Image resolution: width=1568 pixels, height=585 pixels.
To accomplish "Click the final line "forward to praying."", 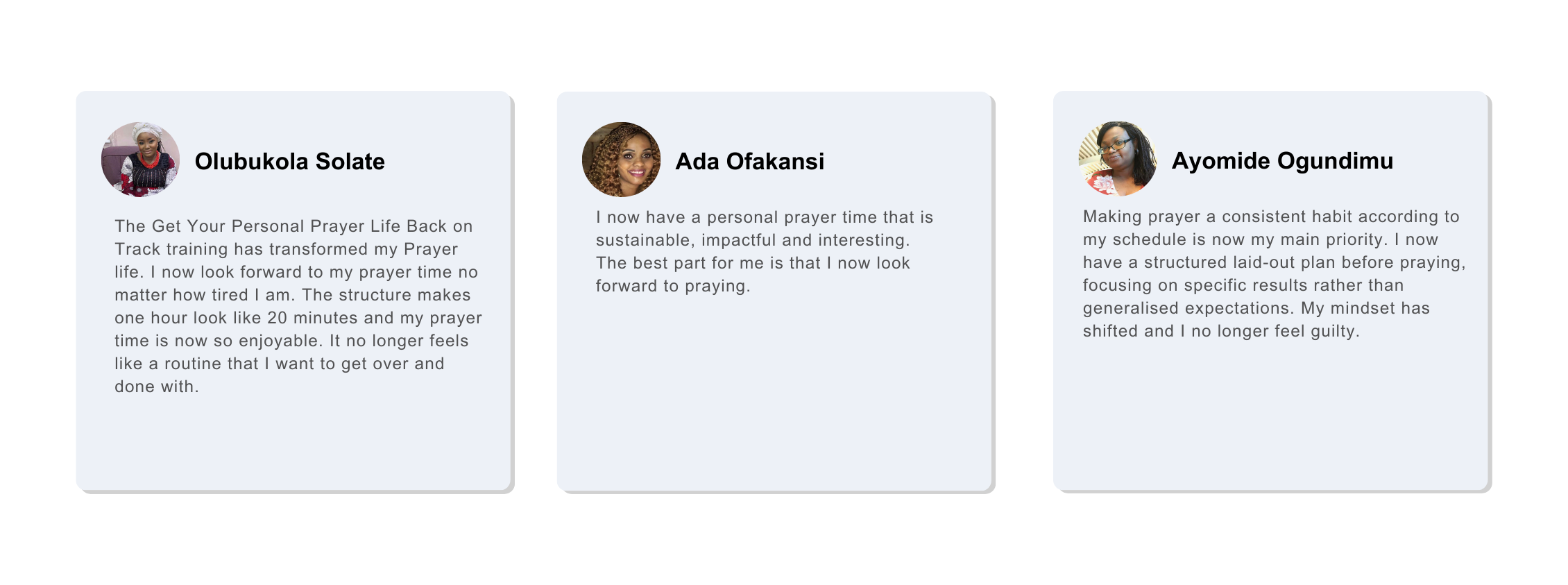I will coord(673,286).
